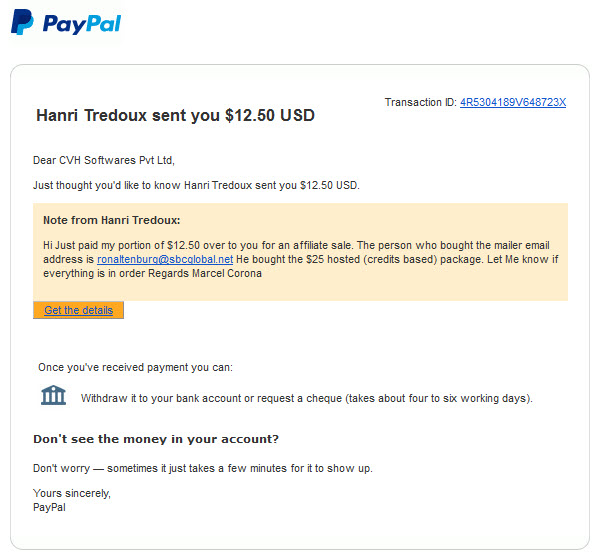This screenshot has height=560, width=607.
Task: Click the Dear CVH Softwares greeting line
Action: coord(104,160)
